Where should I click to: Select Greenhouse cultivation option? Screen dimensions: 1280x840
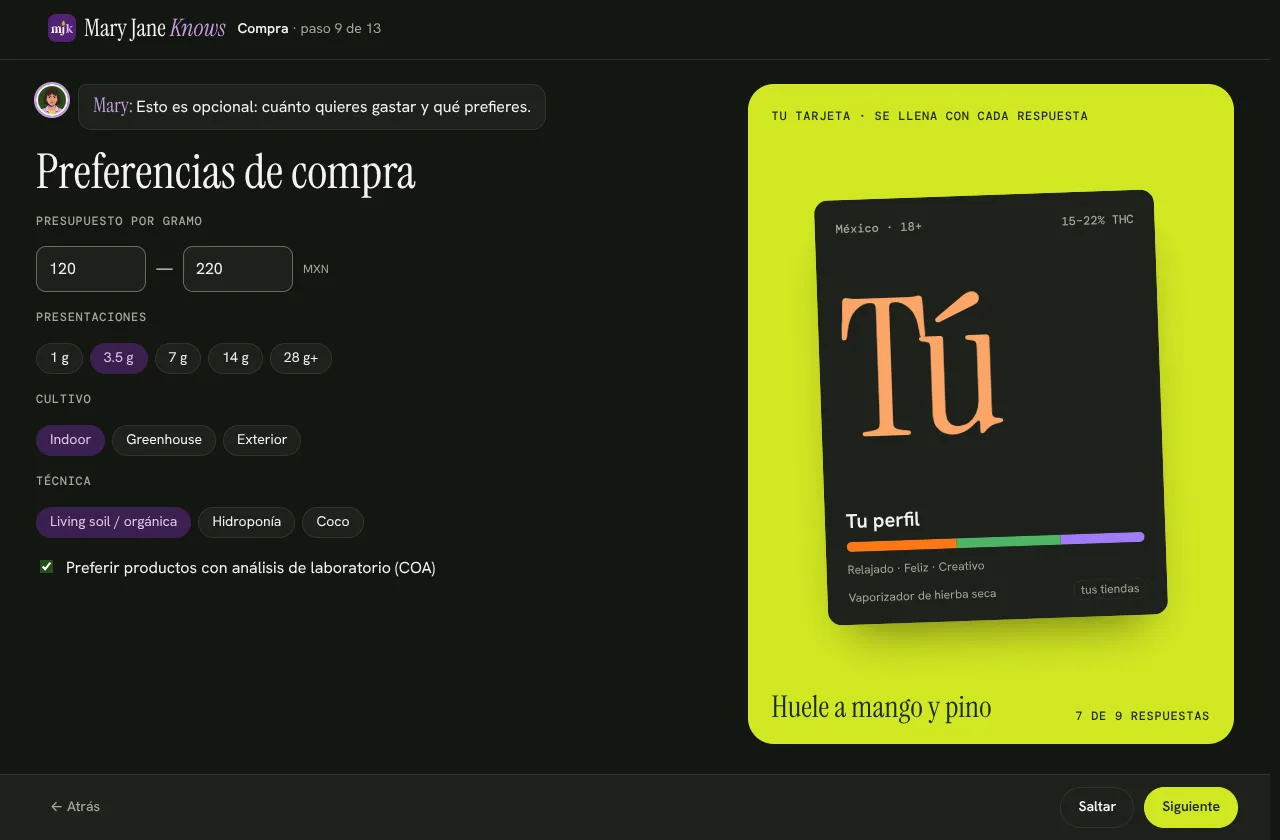click(164, 440)
